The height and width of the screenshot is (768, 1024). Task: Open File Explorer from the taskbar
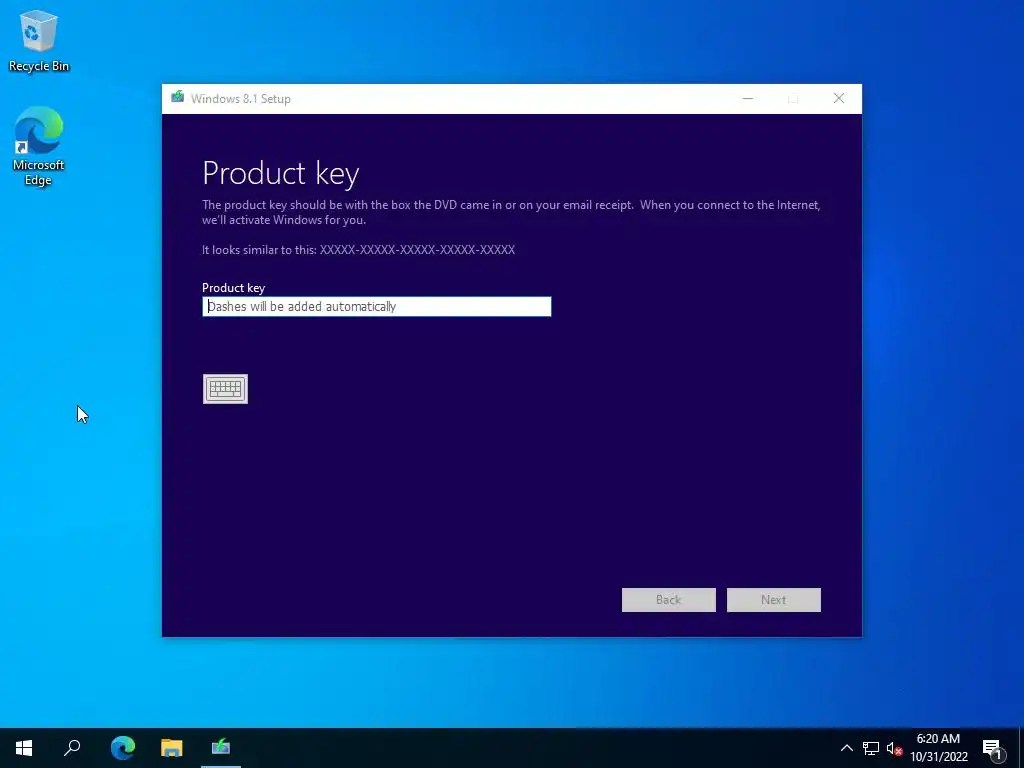(172, 747)
